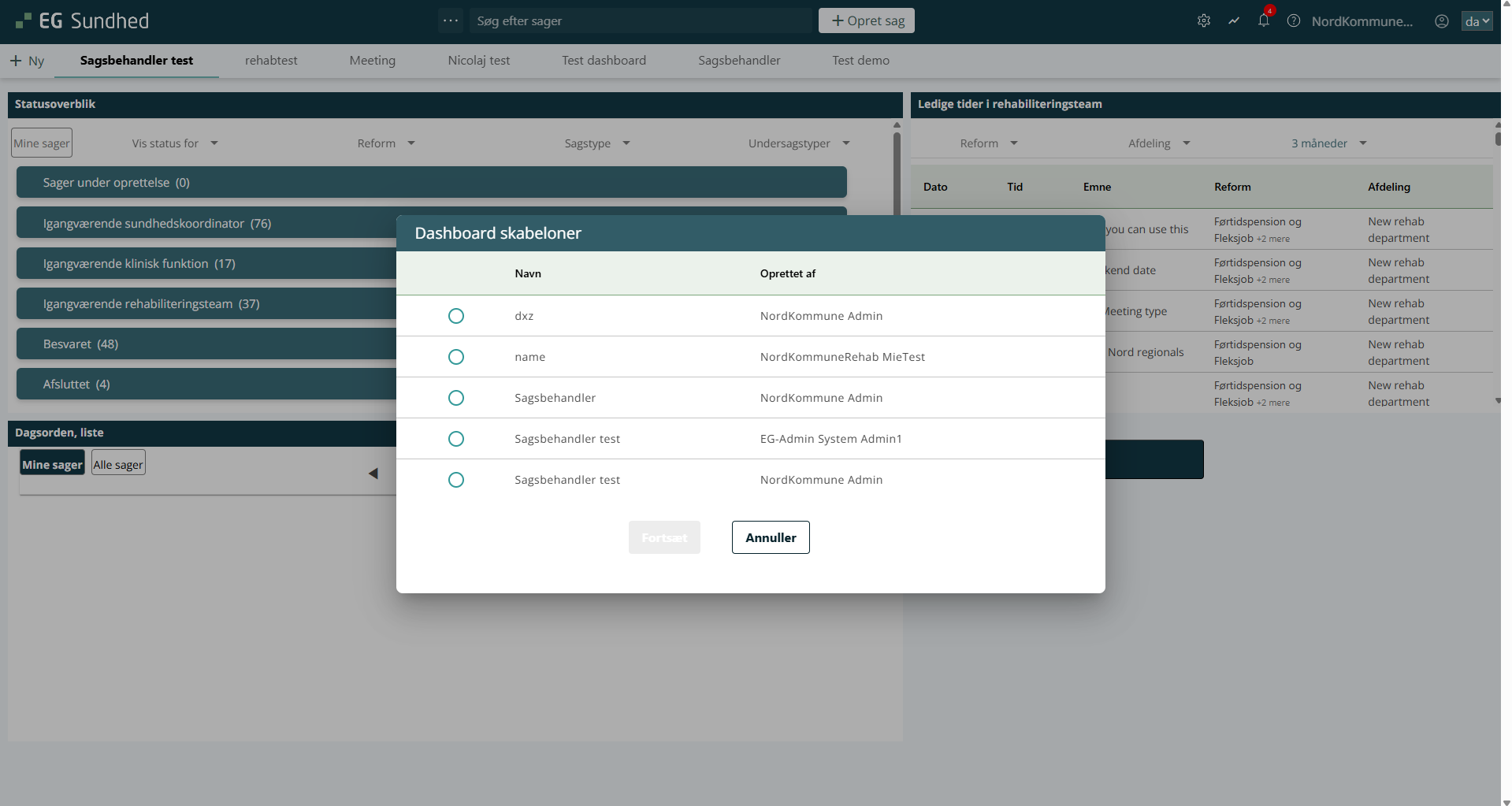Image resolution: width=1512 pixels, height=806 pixels.
Task: Open the user profile icon
Action: coord(1441,21)
